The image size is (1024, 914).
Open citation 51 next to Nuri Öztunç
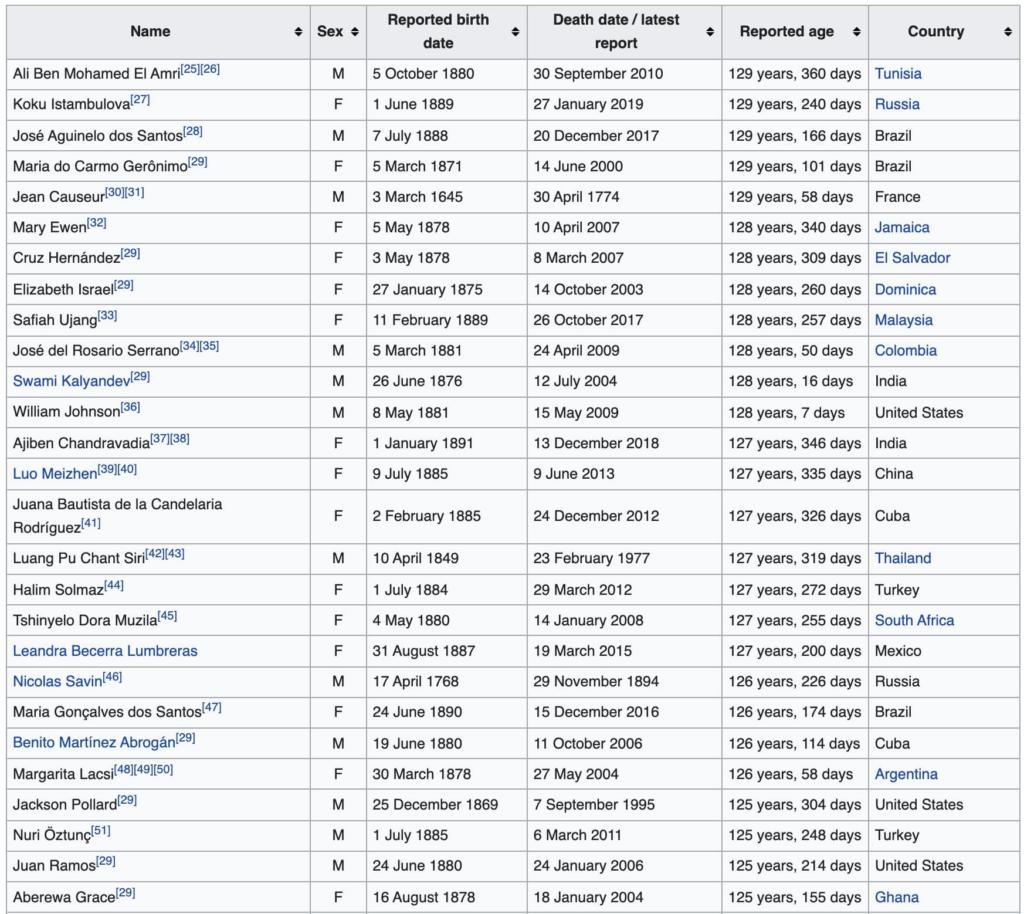coord(101,831)
